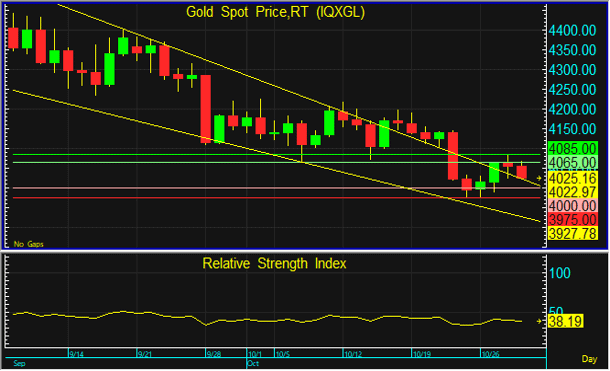Click the yellow 4025.16 current price tag

[573, 178]
